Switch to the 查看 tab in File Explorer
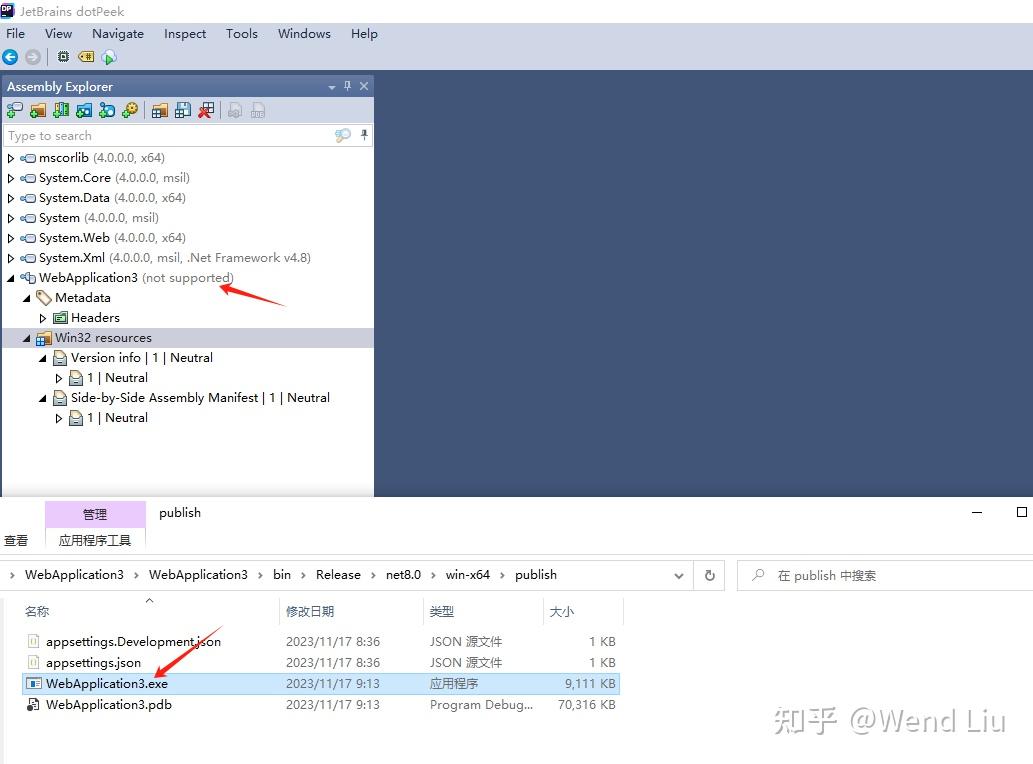This screenshot has width=1033, height=764. [x=15, y=540]
